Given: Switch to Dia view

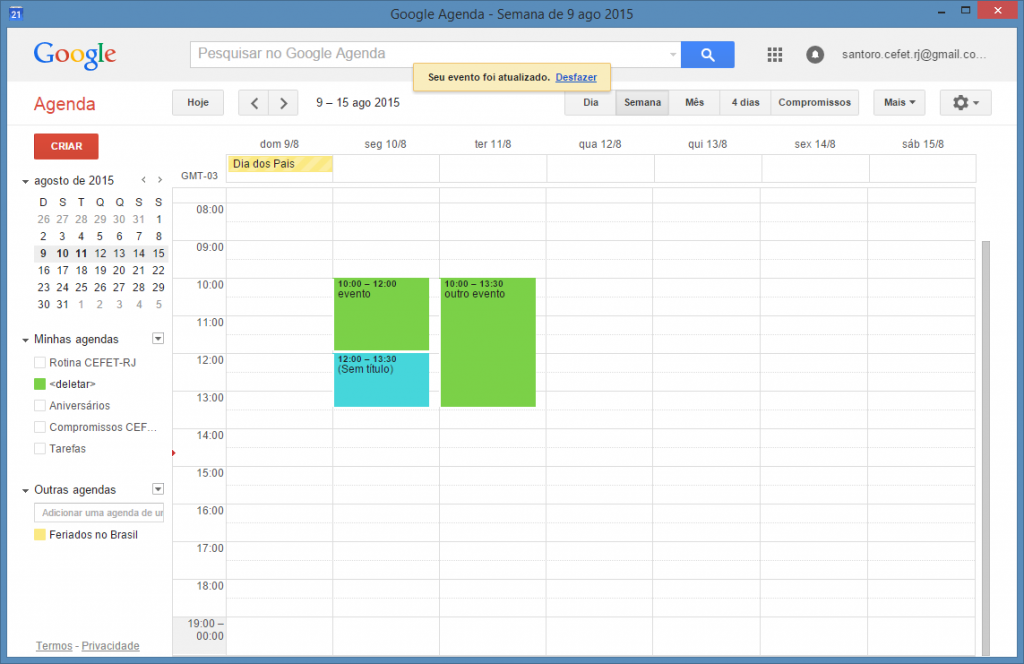Looking at the screenshot, I should pyautogui.click(x=590, y=103).
